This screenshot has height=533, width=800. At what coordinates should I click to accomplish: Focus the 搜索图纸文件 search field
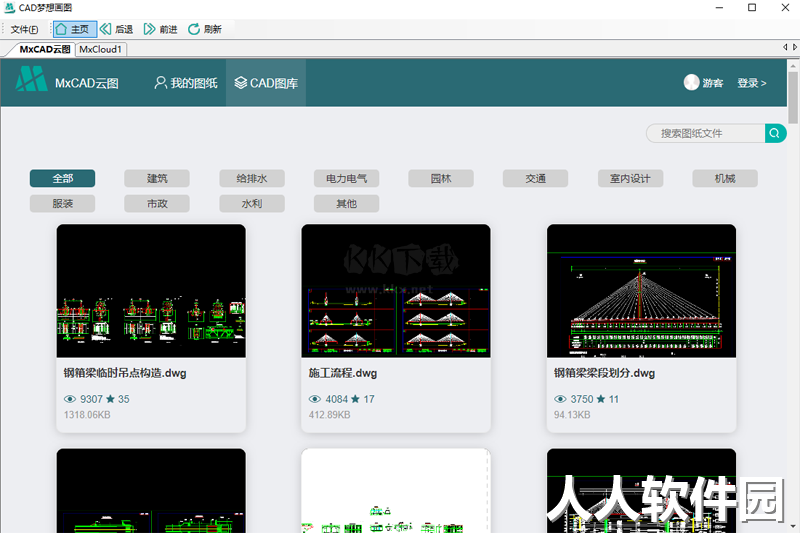click(706, 134)
